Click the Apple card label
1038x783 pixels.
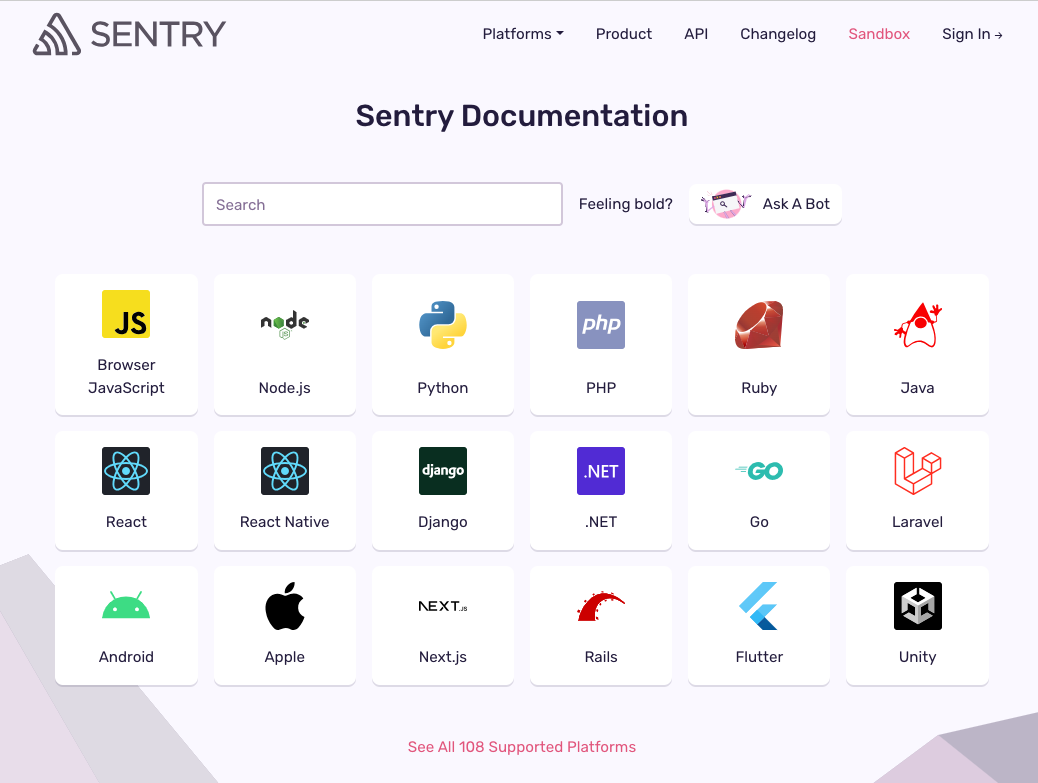(285, 657)
